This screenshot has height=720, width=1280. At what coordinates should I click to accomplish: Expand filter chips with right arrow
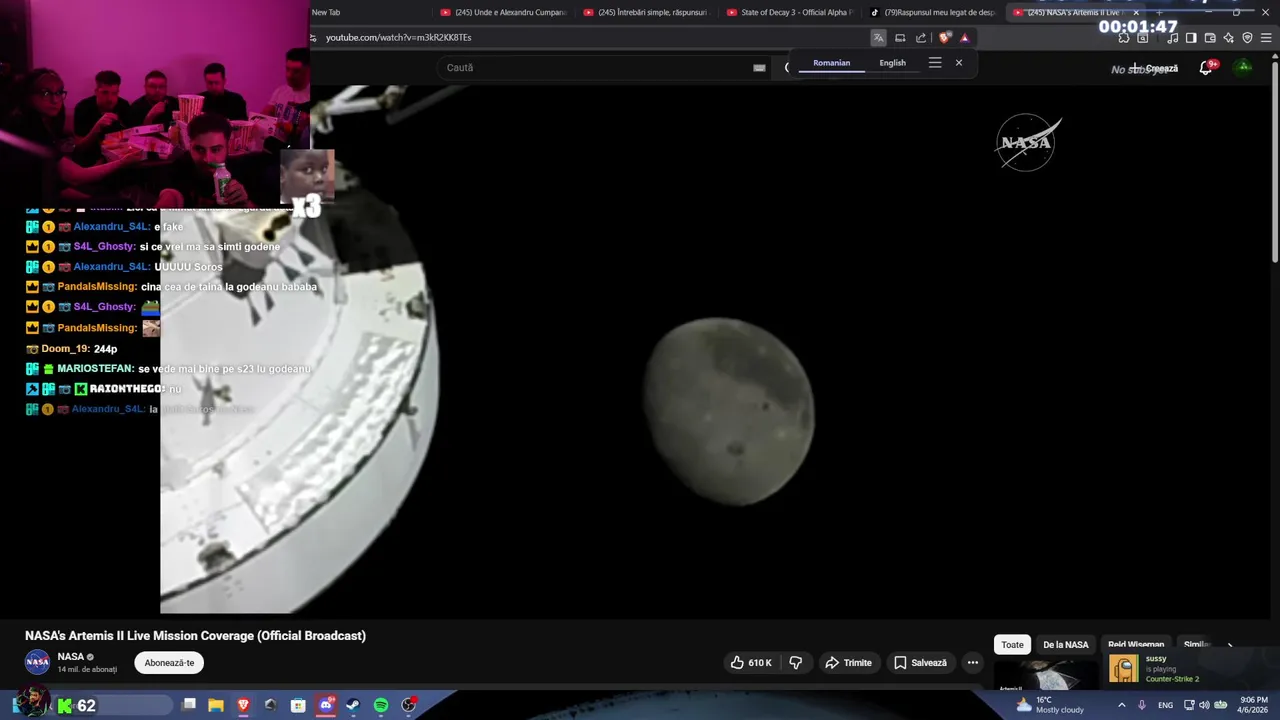click(x=1230, y=645)
